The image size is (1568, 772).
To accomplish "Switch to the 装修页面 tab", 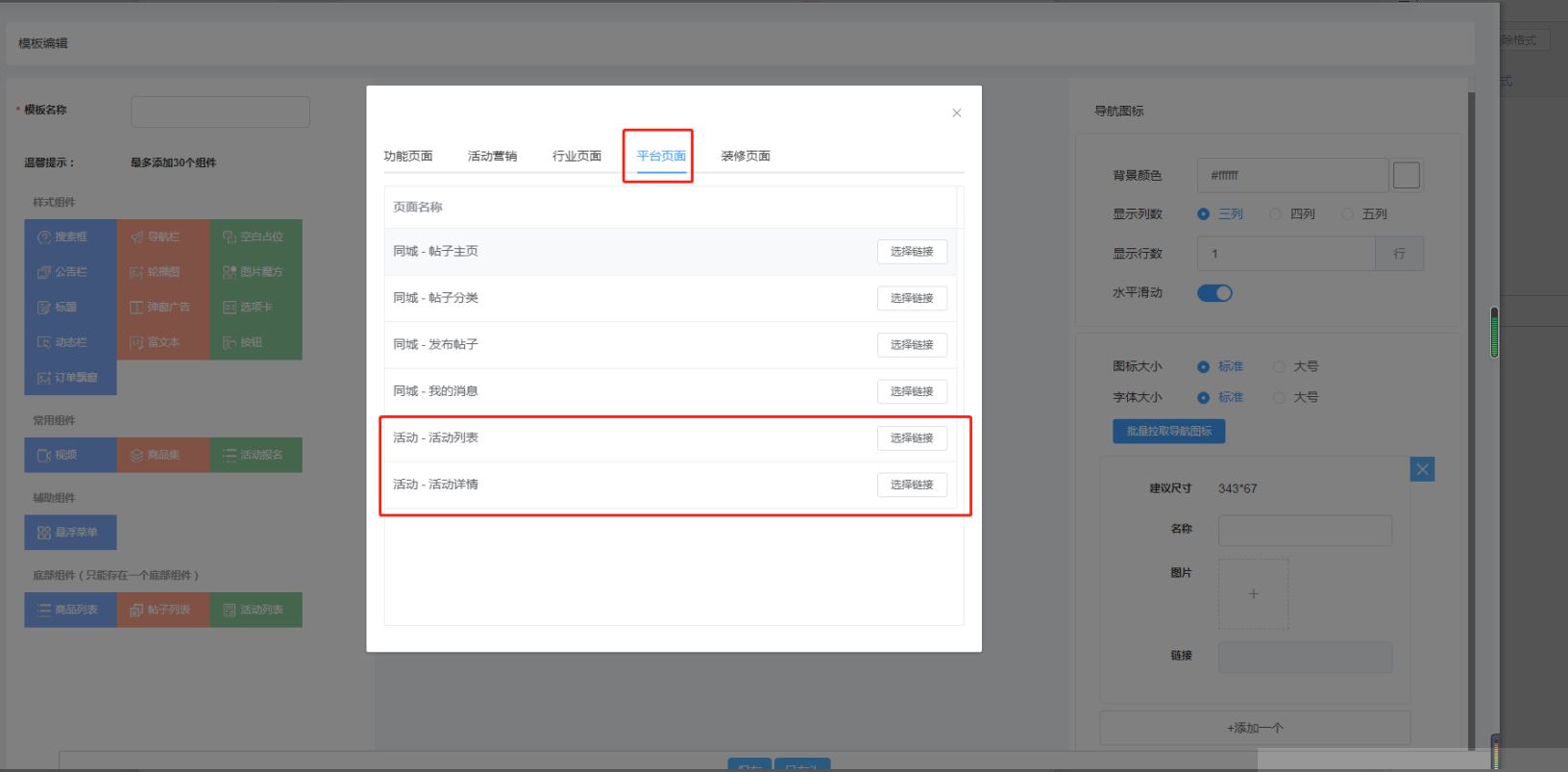I will (746, 156).
